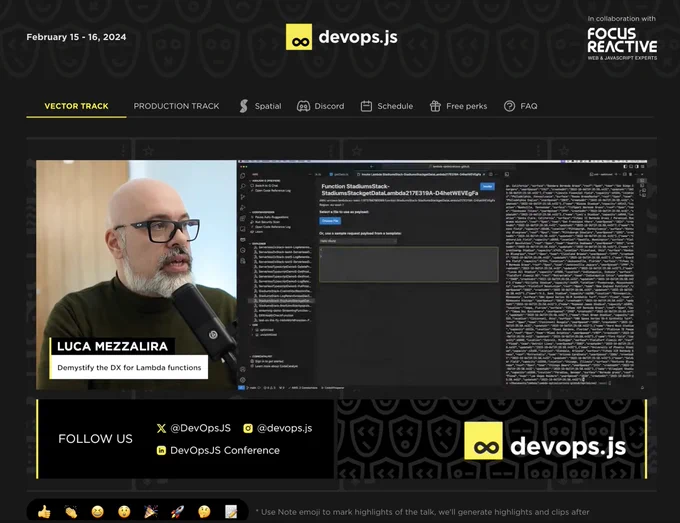
Task: Kill terminal with the trash icon
Action: coord(631,174)
